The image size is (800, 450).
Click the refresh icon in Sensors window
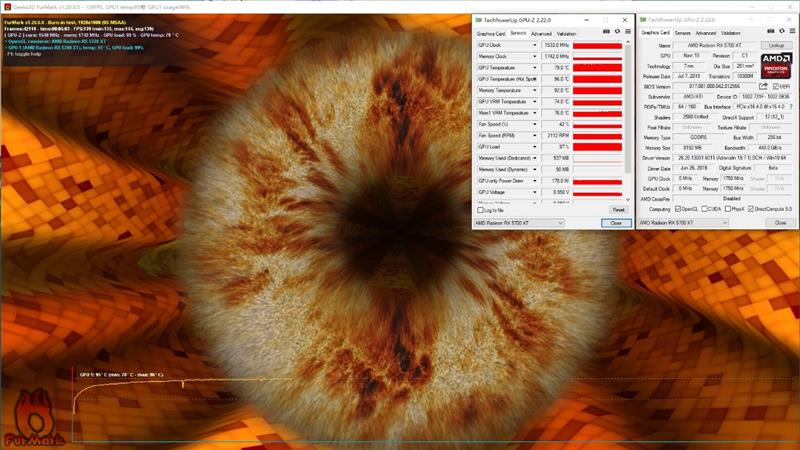pos(617,33)
